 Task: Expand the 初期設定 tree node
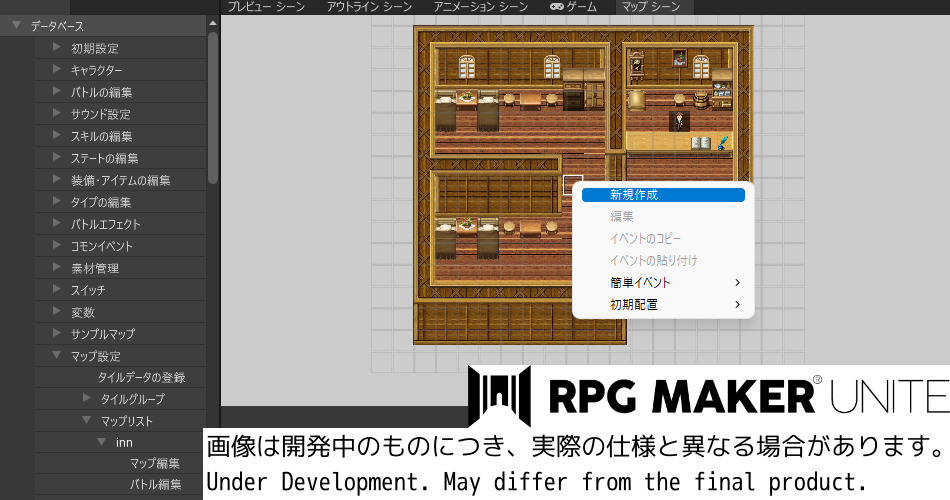[56, 48]
